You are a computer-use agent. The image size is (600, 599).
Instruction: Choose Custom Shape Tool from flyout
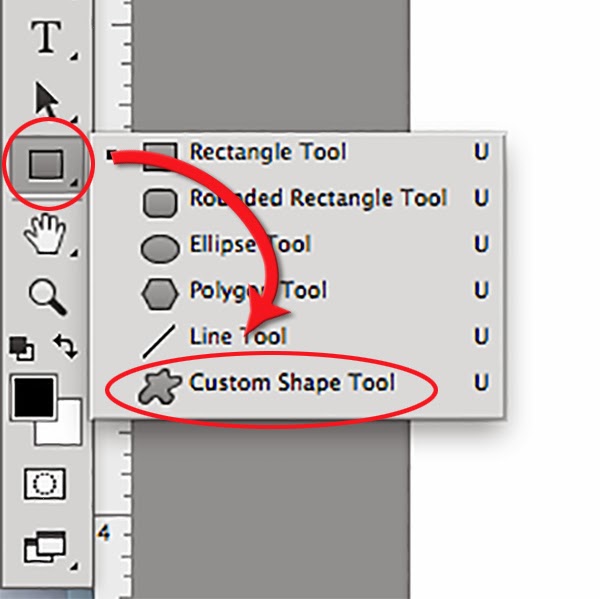[292, 383]
